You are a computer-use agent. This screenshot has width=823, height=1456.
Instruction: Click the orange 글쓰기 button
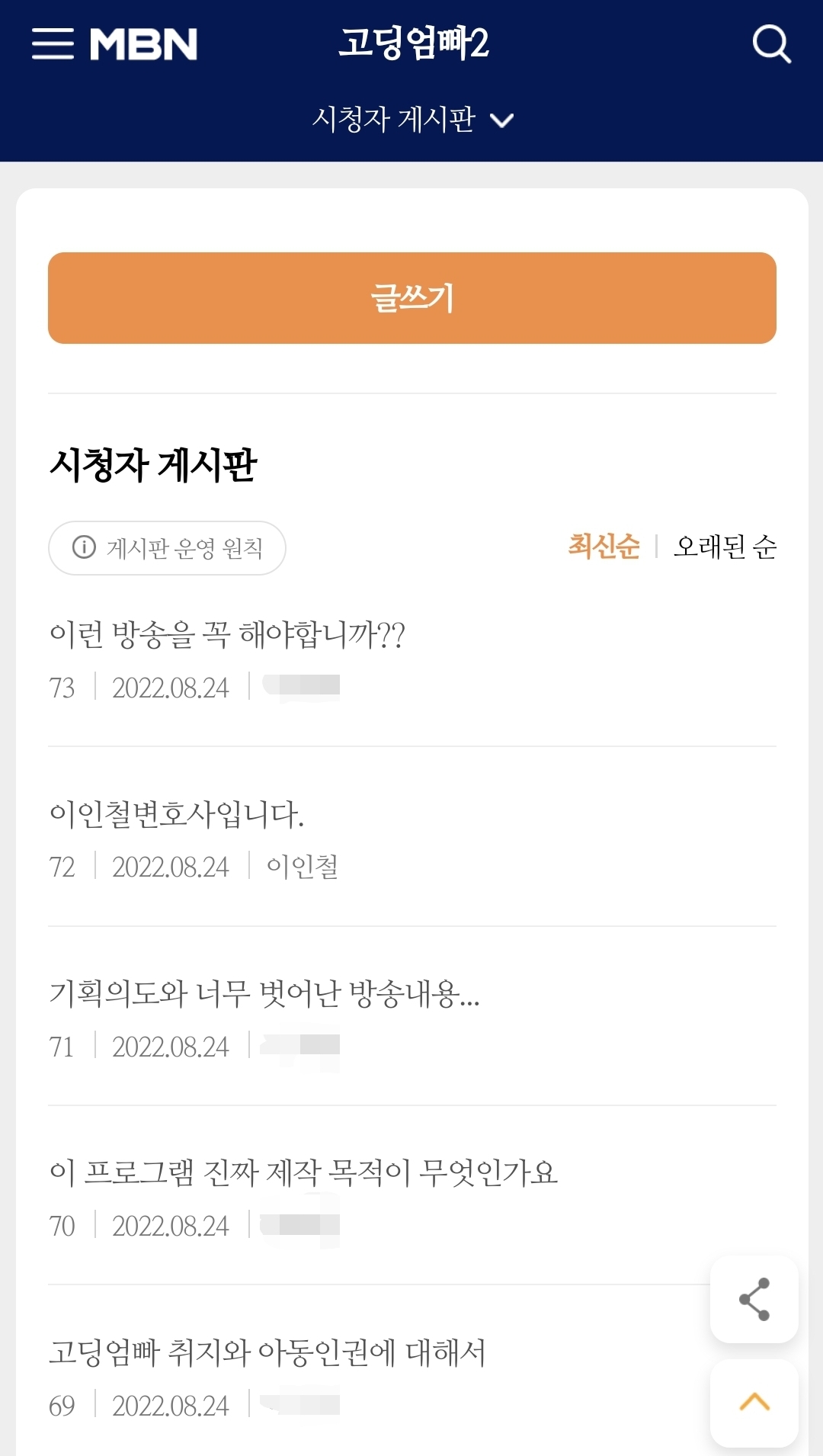tap(411, 298)
